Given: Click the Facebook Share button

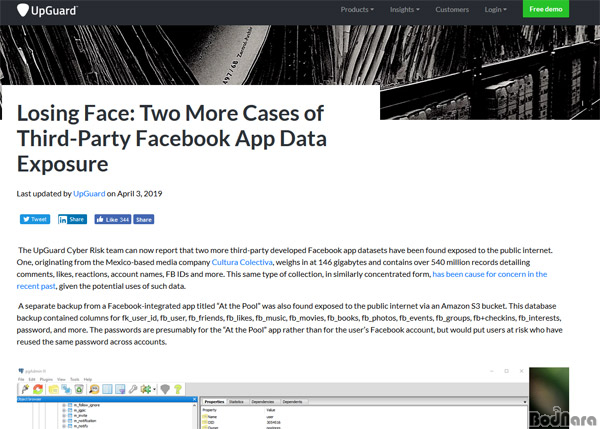Looking at the screenshot, I should pos(143,219).
